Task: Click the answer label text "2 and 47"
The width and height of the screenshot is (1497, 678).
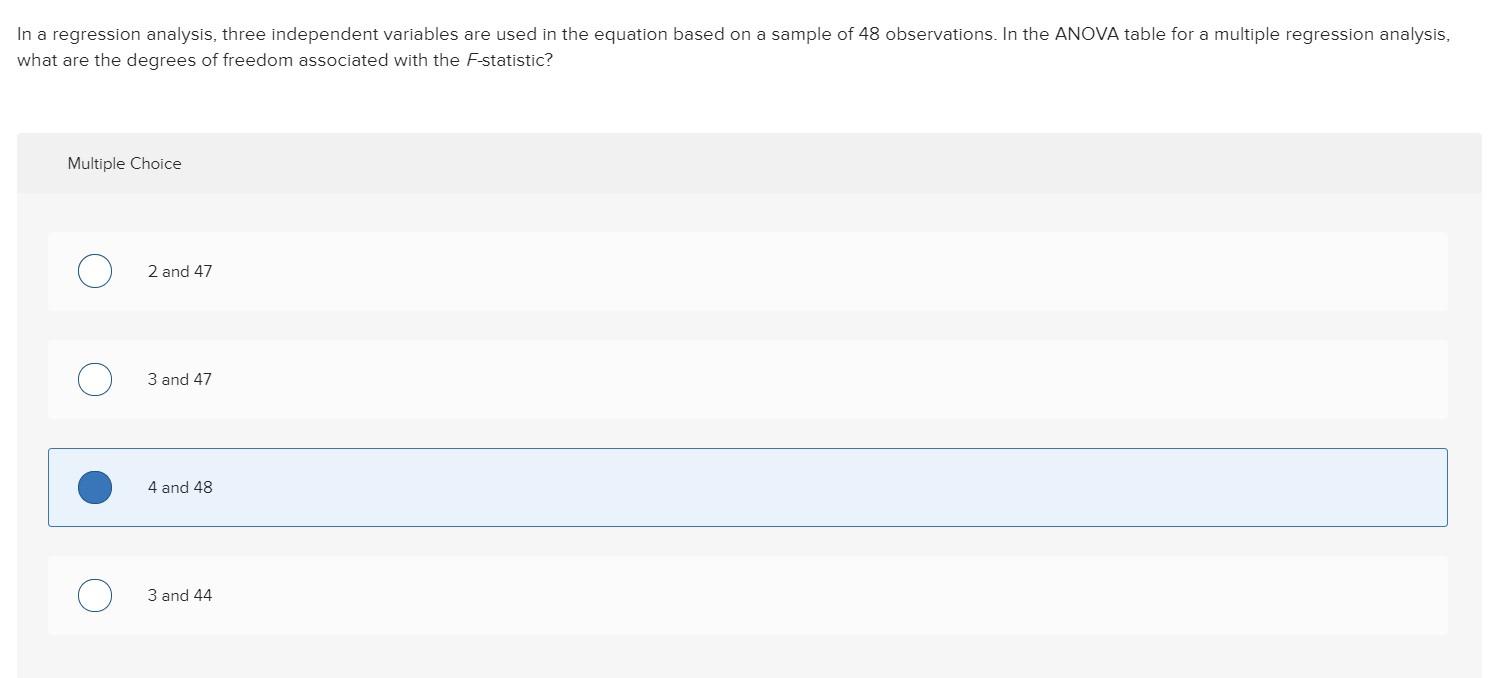Action: tap(179, 270)
